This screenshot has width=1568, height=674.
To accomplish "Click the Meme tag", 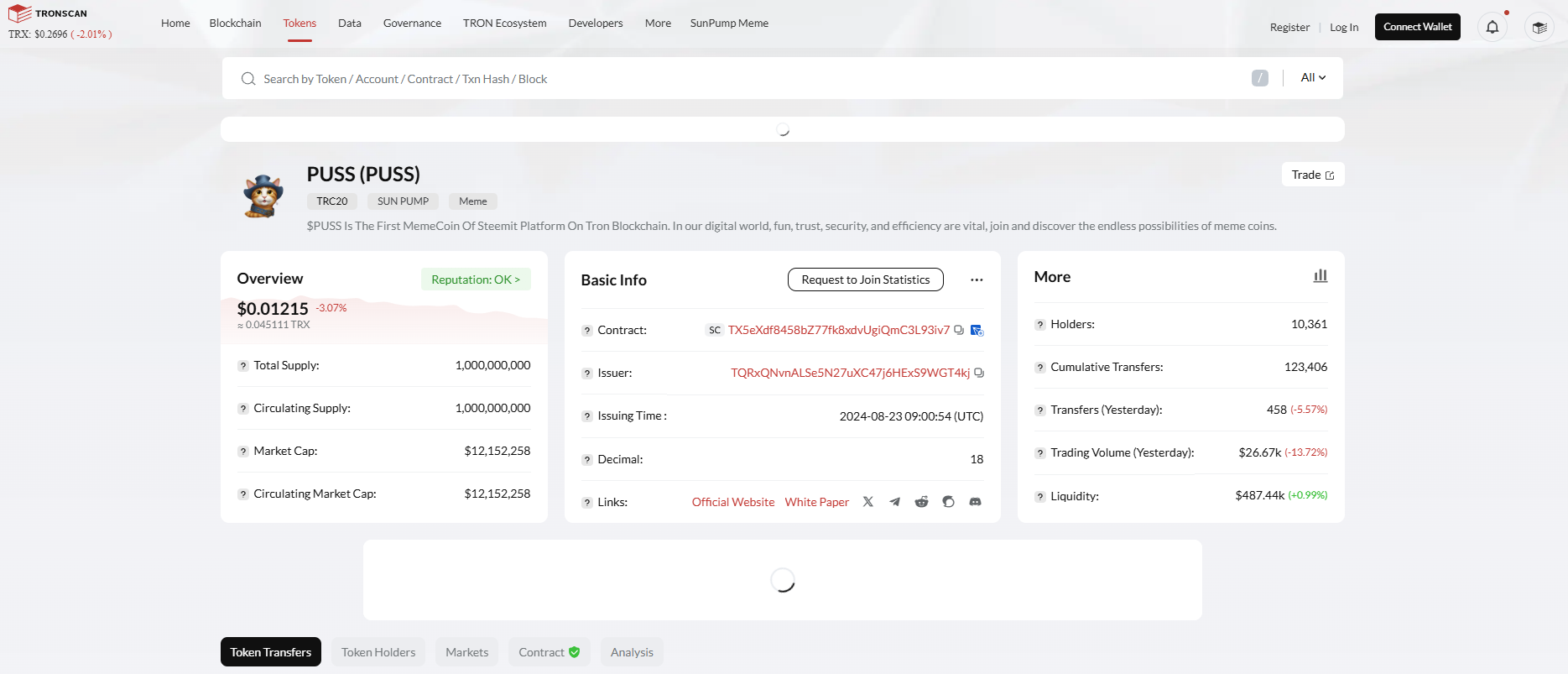I will [x=473, y=201].
